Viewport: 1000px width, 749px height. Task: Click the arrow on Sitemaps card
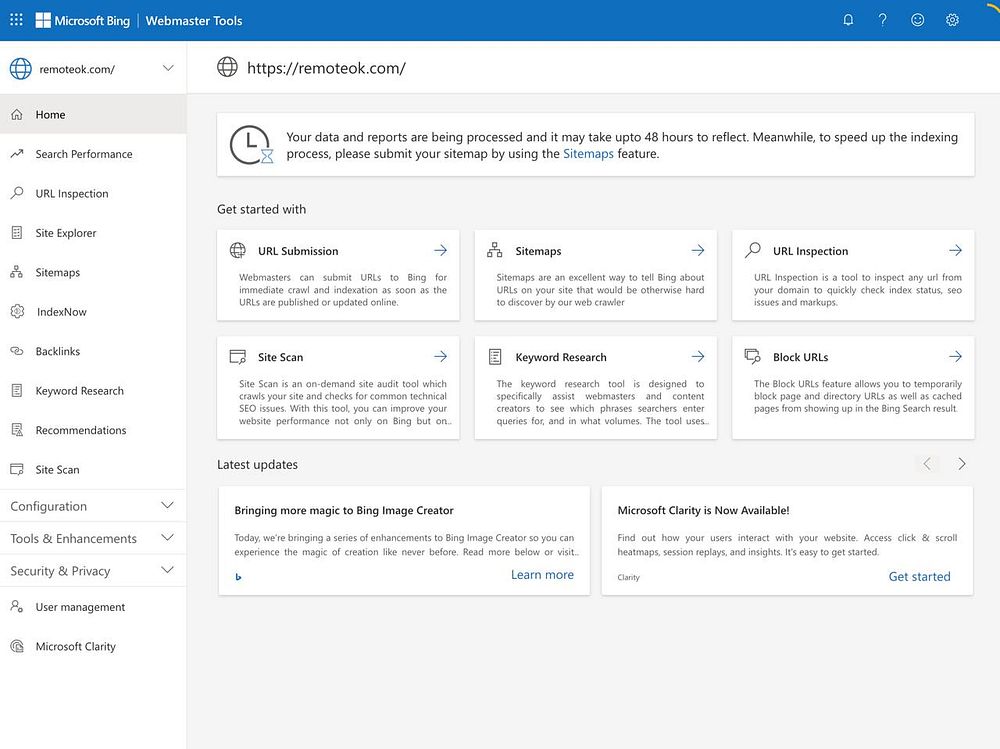tap(698, 251)
